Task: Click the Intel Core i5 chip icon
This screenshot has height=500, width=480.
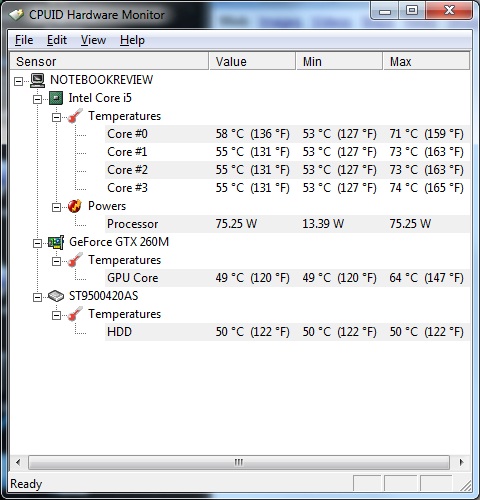Action: 56,98
